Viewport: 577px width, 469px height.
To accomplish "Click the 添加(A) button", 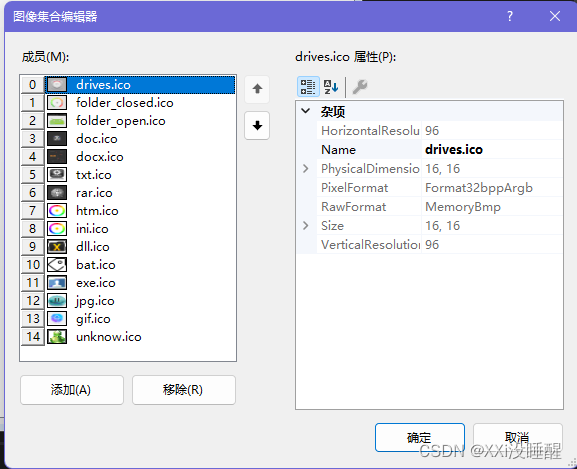I will (x=72, y=390).
